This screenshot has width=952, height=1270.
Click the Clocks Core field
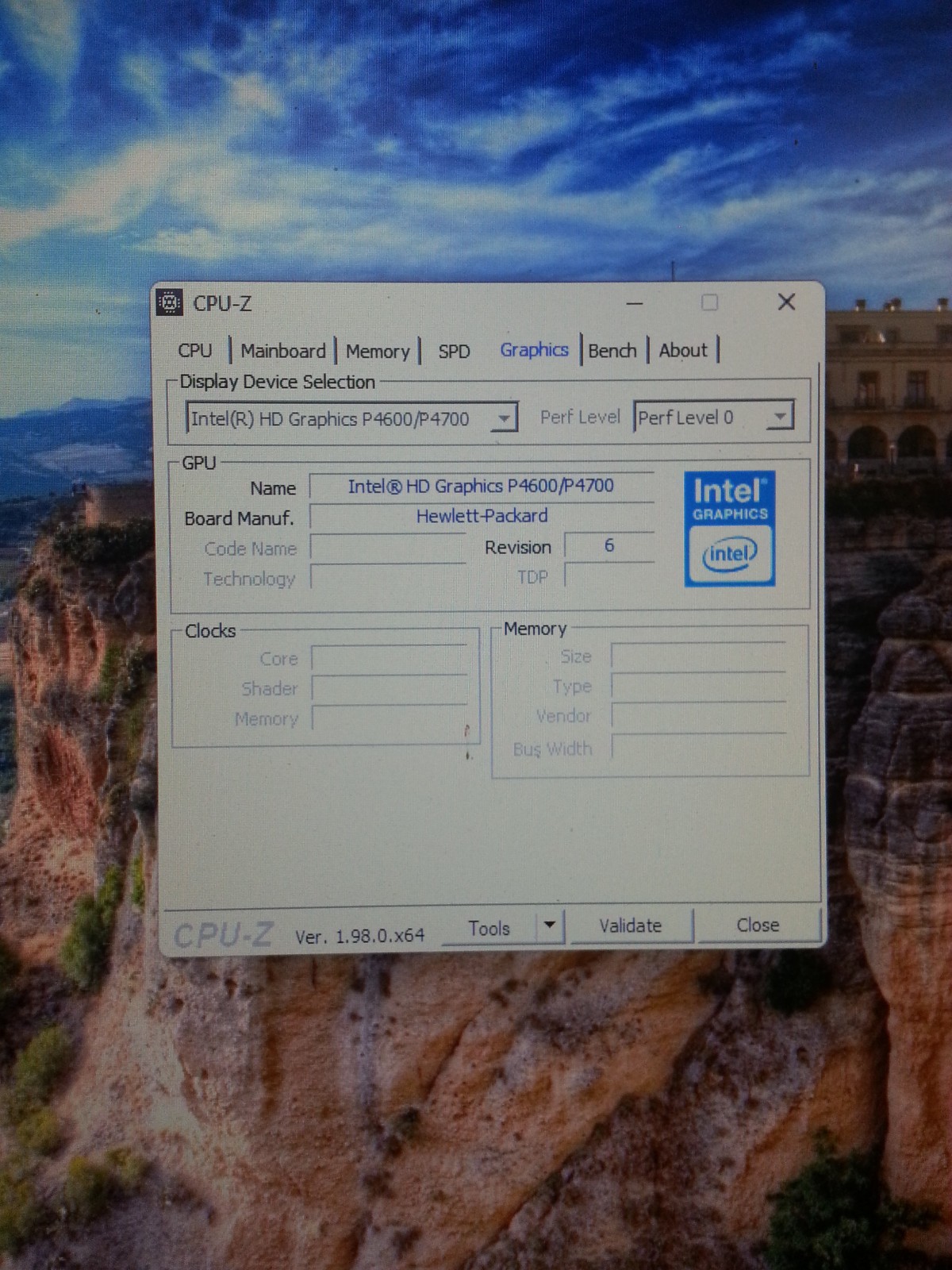point(390,659)
